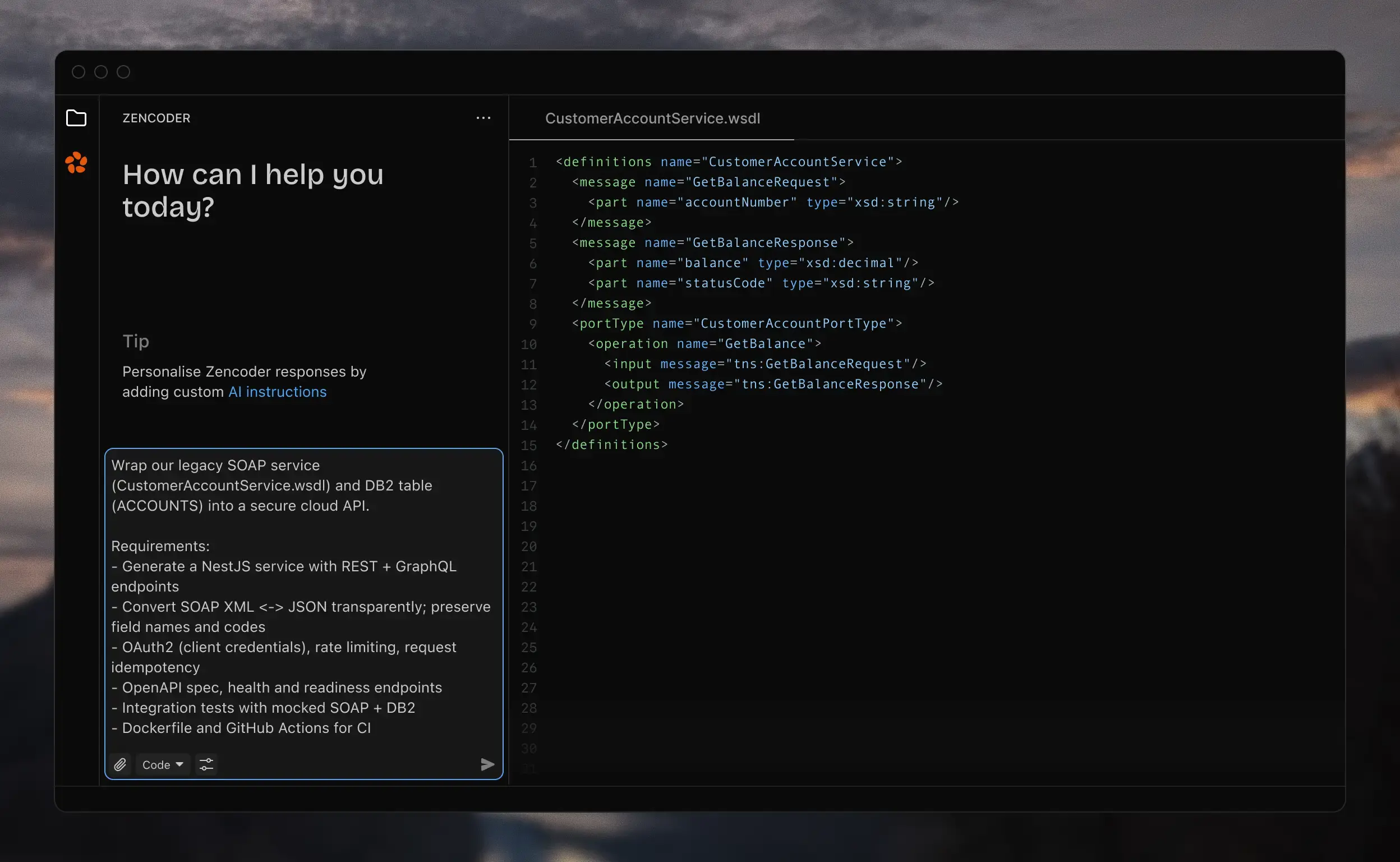Image resolution: width=1400 pixels, height=862 pixels.
Task: Open prompt settings via the sliders icon
Action: click(206, 764)
